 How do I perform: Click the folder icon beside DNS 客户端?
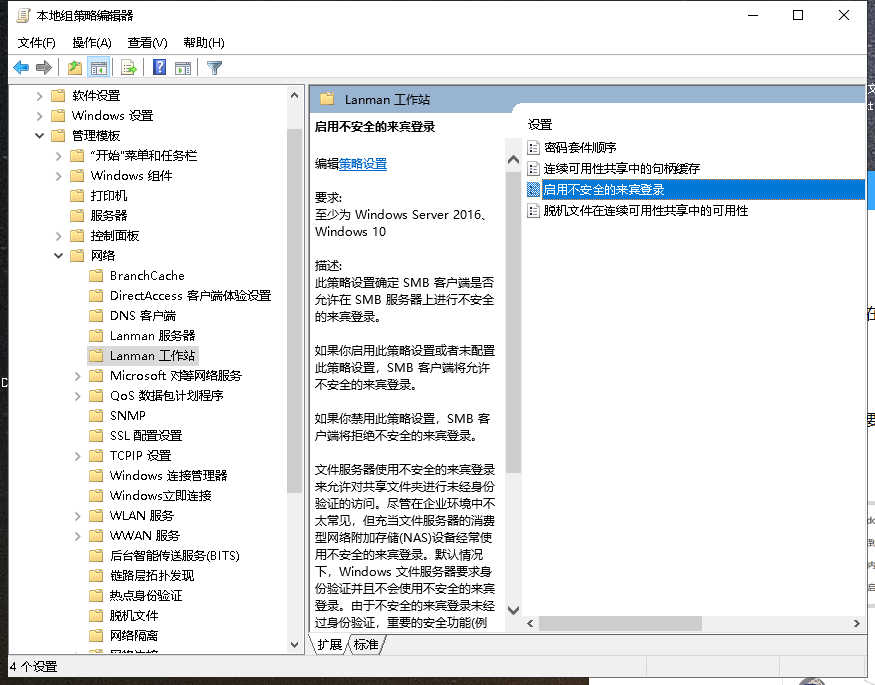click(97, 316)
